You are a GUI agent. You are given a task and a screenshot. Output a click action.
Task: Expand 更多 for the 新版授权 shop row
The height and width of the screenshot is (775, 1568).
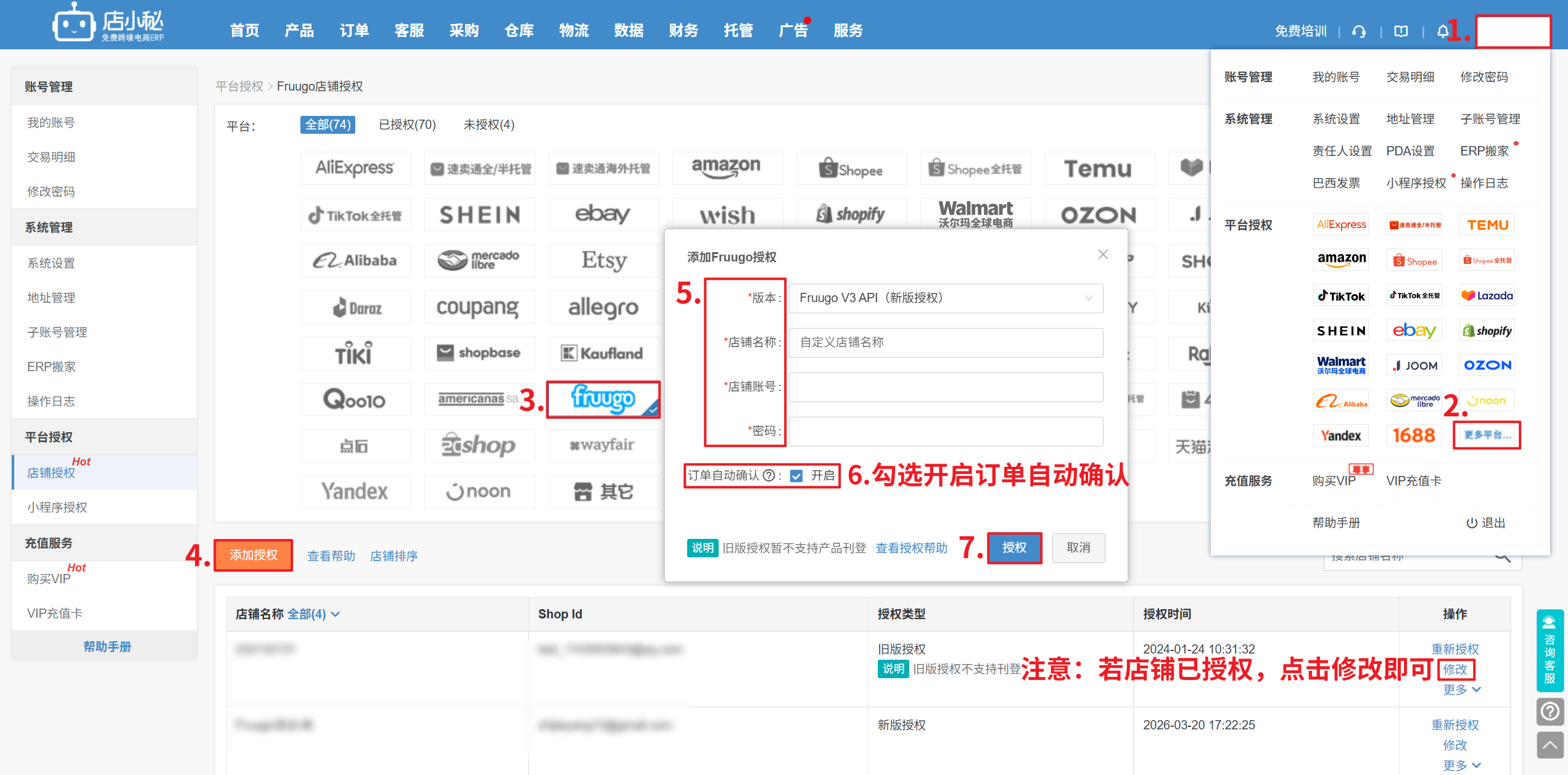[x=1461, y=765]
